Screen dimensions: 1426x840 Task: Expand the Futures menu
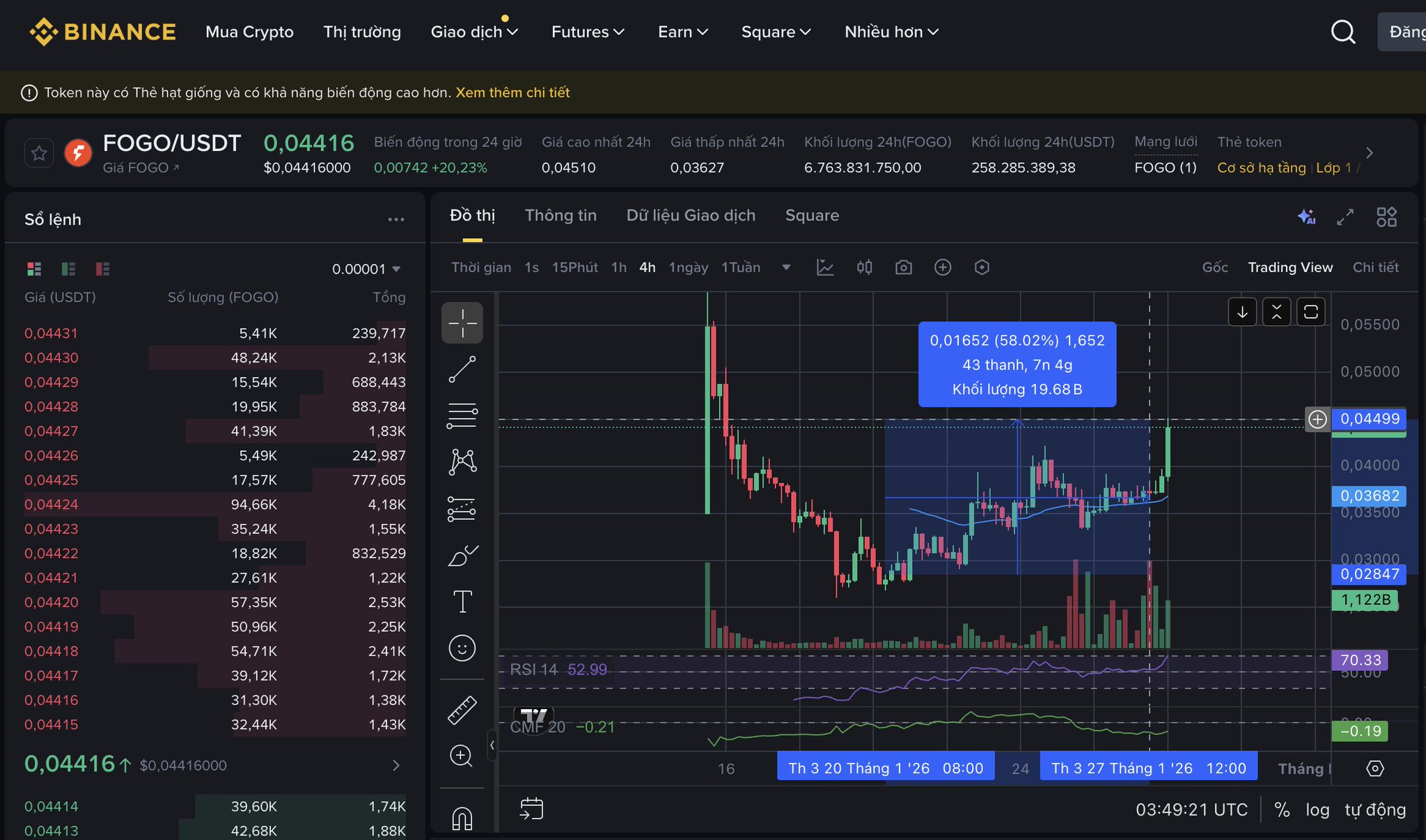[588, 32]
